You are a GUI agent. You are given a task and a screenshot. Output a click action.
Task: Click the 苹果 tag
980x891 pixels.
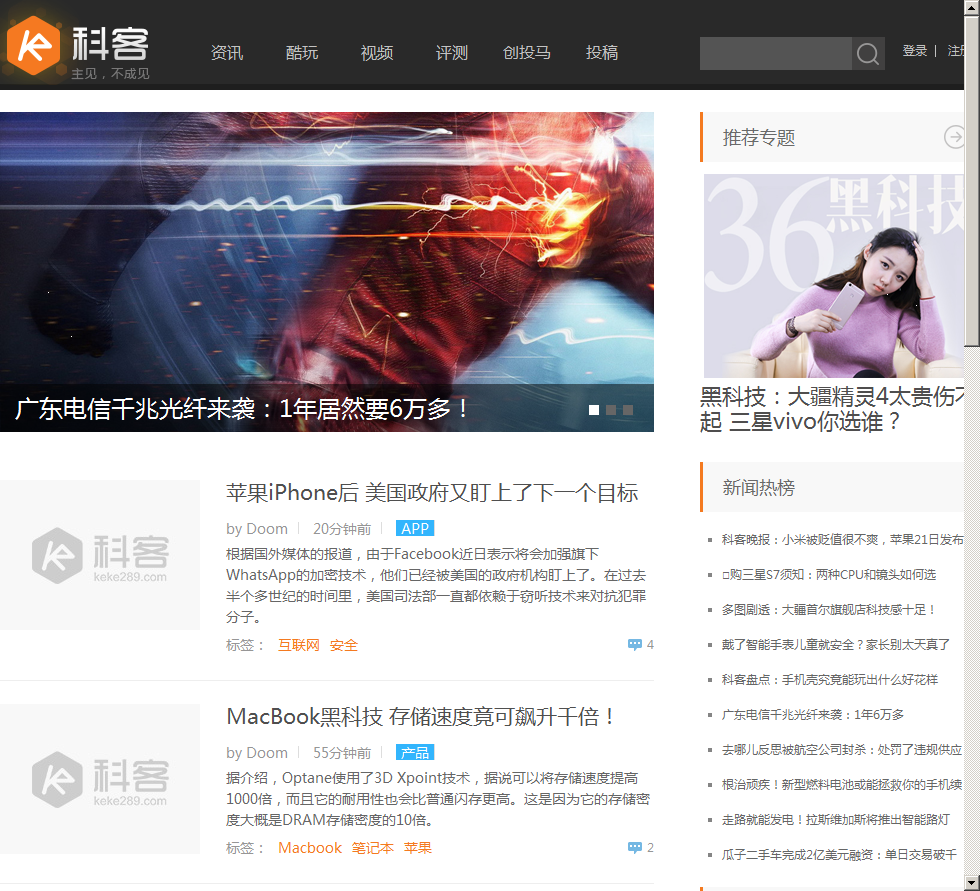click(x=418, y=848)
